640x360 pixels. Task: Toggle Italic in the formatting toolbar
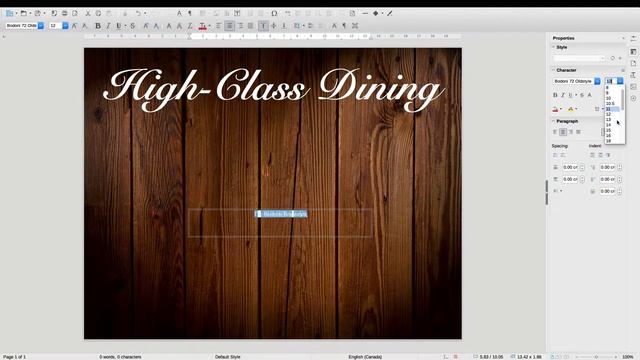[x=108, y=26]
